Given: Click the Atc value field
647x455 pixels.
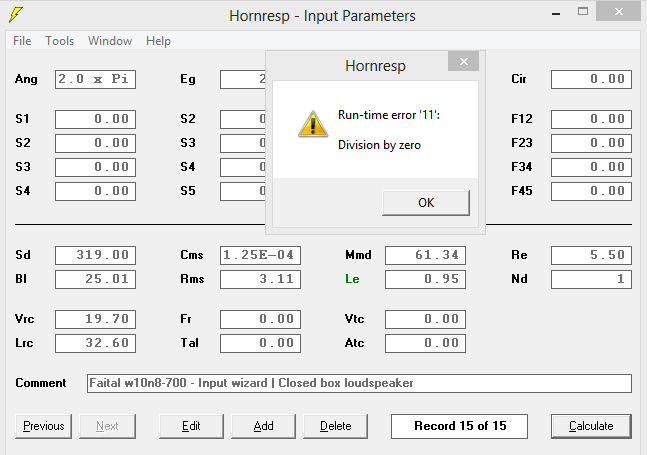Looking at the screenshot, I should point(425,343).
